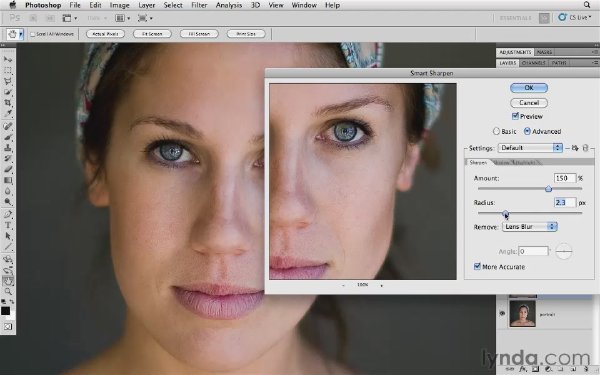The height and width of the screenshot is (375, 600).
Task: Click the foreground color swatch
Action: point(5,310)
